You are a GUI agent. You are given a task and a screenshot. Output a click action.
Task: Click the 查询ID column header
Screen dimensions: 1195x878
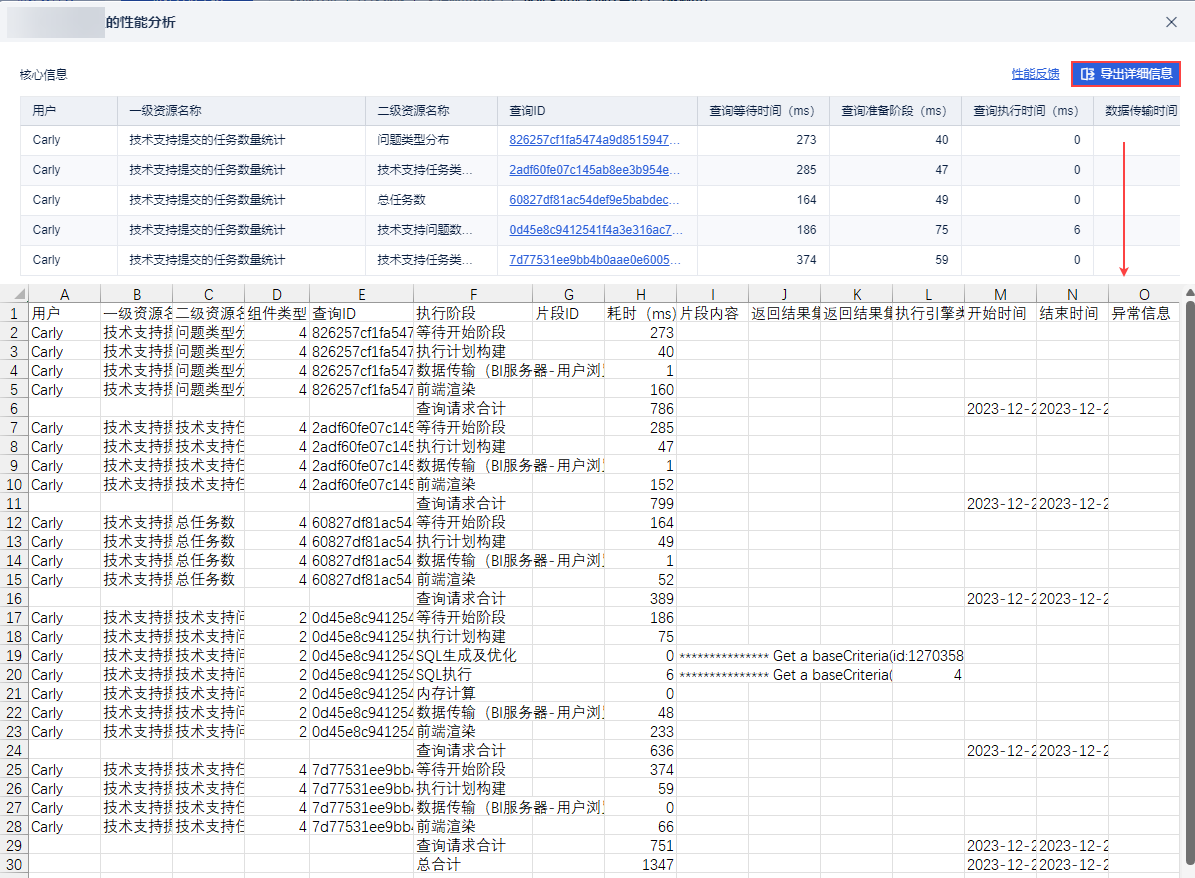(598, 111)
